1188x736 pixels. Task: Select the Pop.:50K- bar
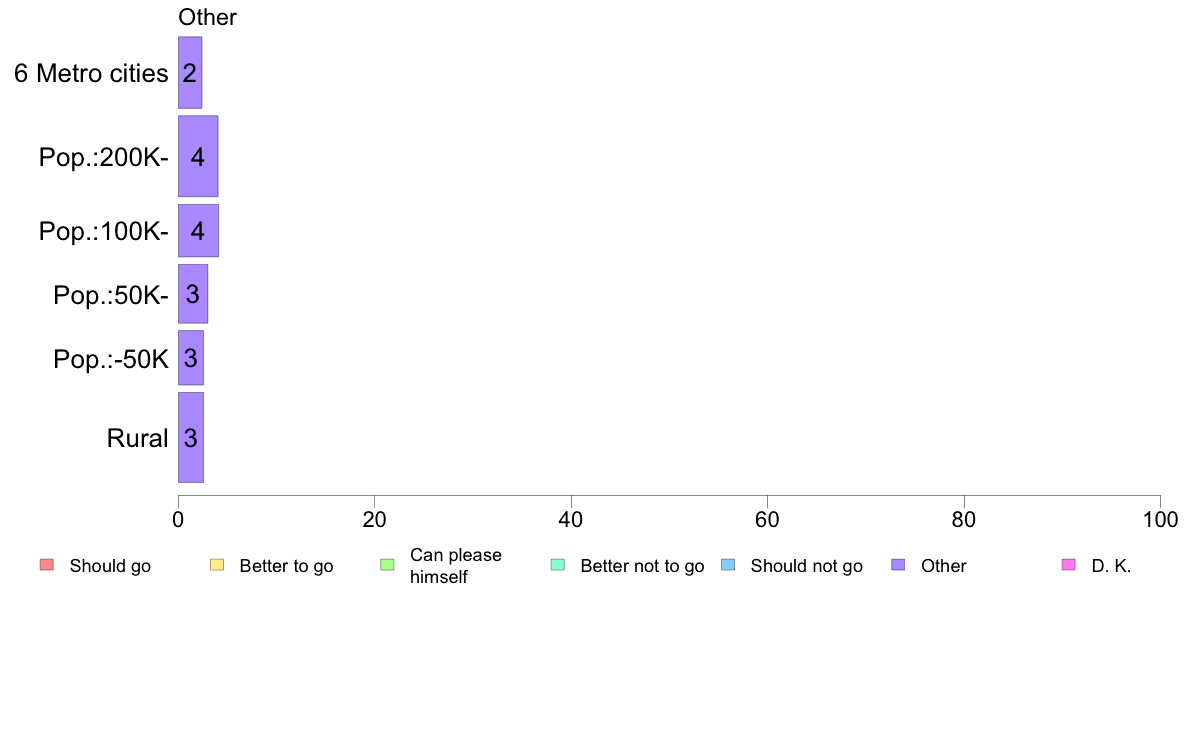(193, 294)
